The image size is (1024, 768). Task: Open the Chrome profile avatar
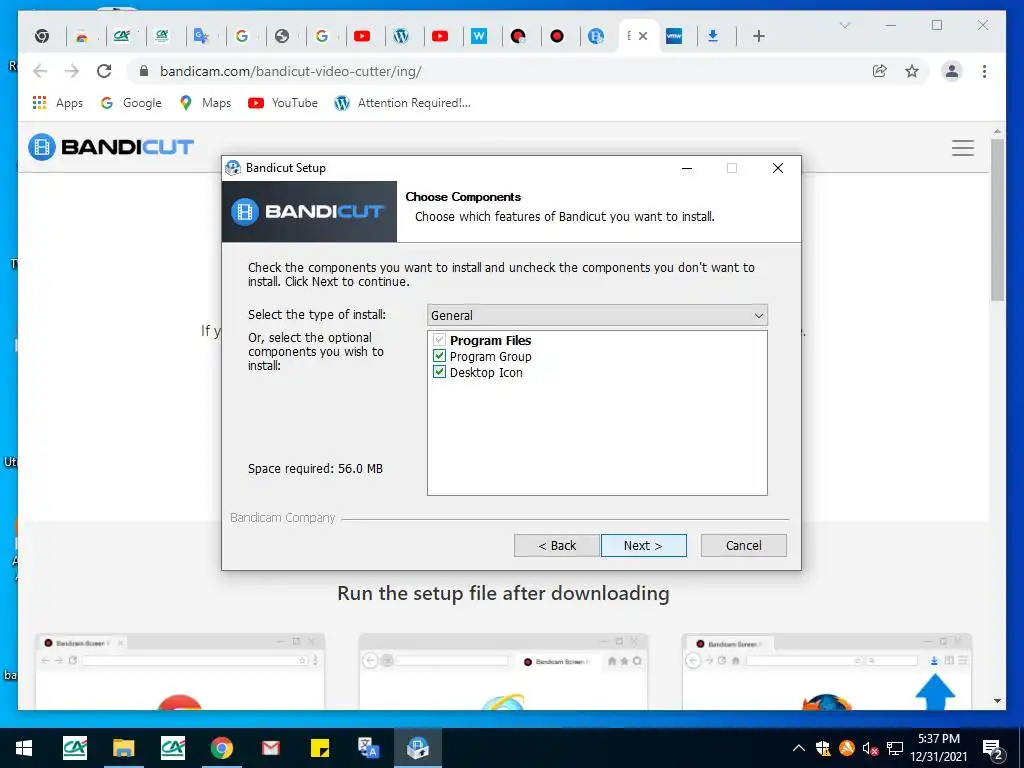coord(952,71)
